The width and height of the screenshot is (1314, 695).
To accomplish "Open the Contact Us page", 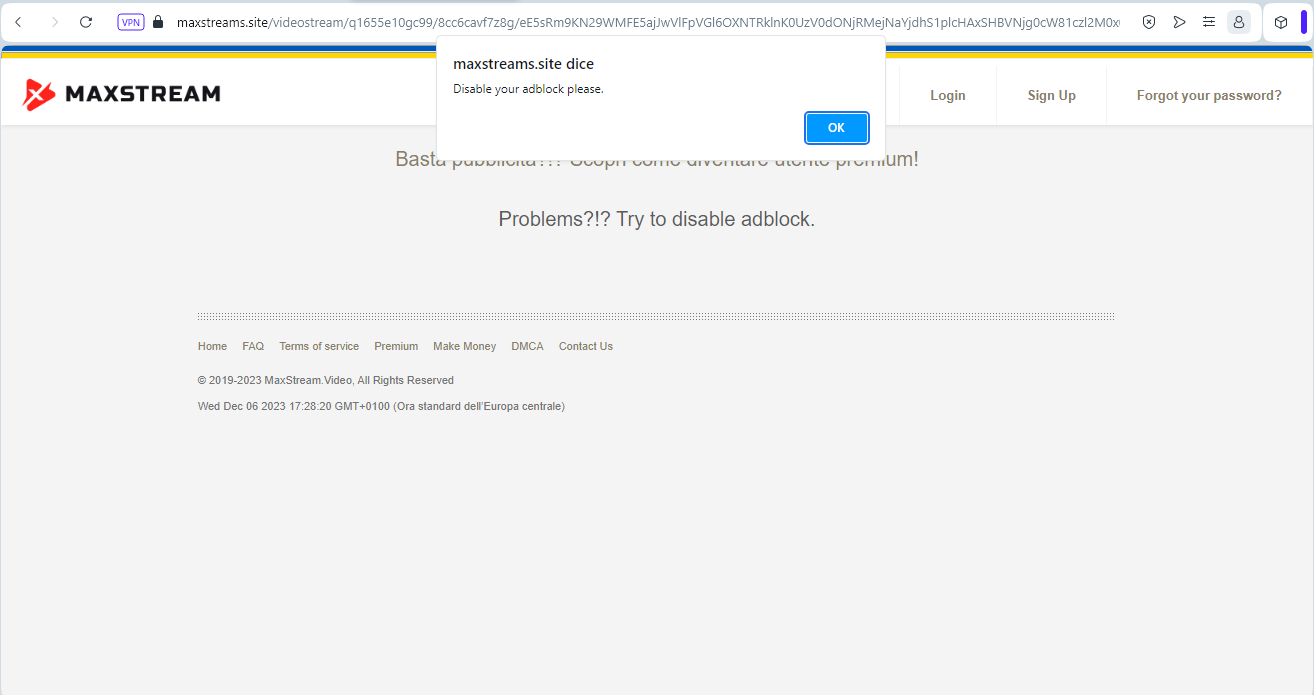I will coord(585,346).
